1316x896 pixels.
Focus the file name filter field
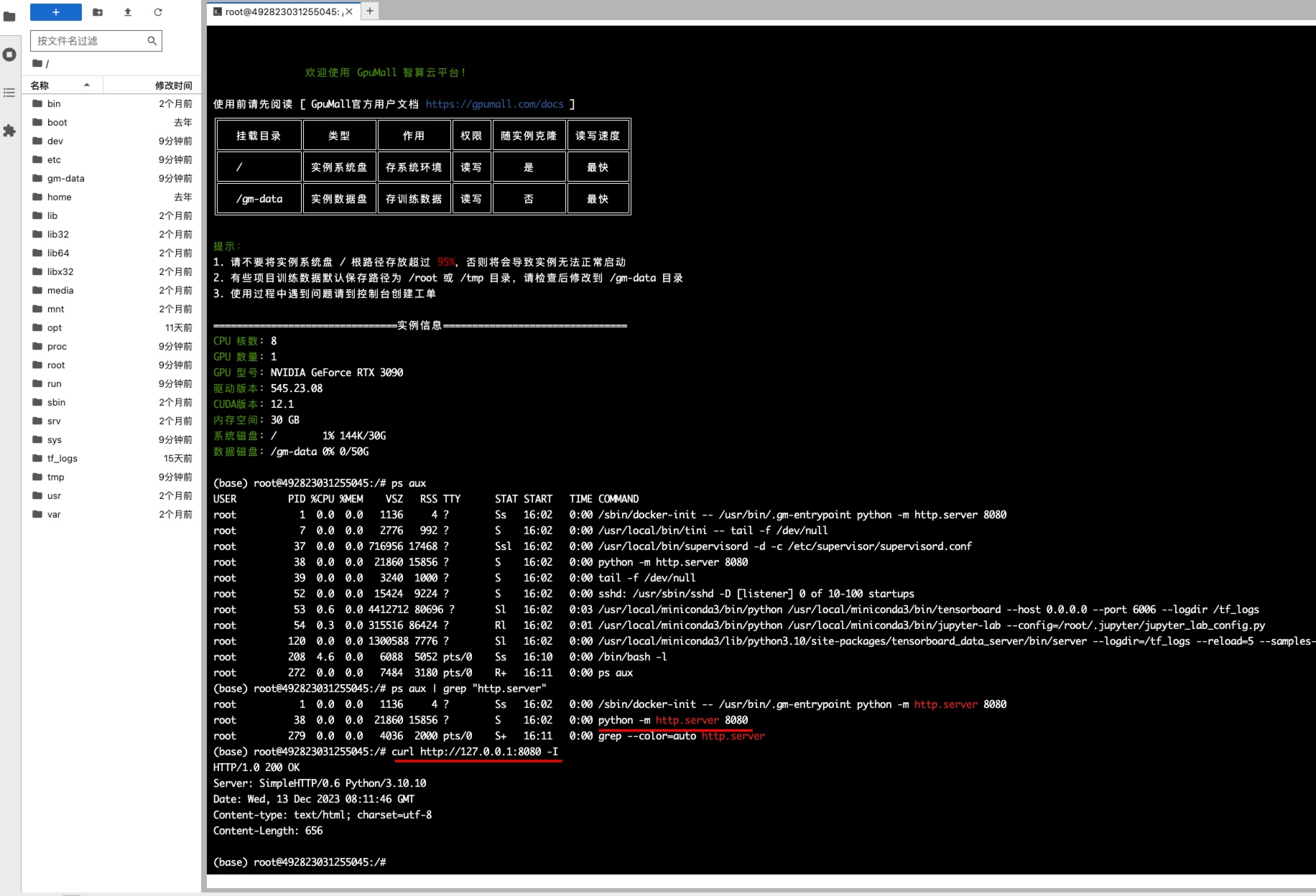pyautogui.click(x=96, y=41)
